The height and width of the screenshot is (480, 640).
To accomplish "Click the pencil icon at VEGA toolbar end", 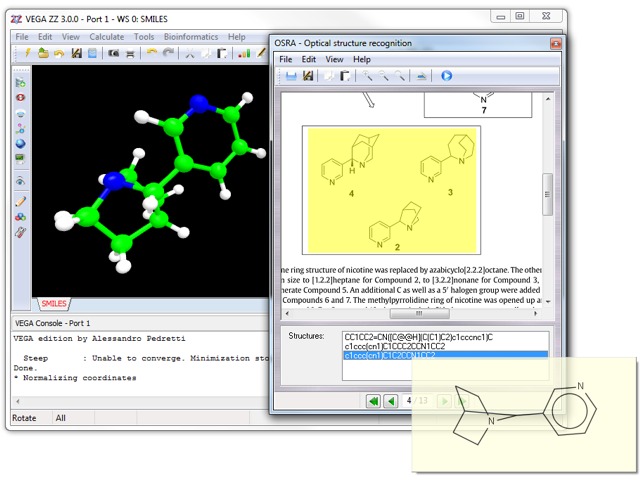I will [x=261, y=53].
